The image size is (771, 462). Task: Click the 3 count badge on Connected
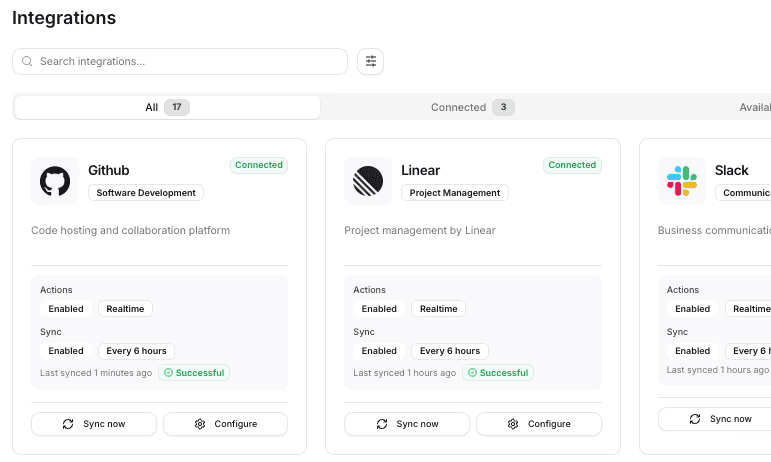pyautogui.click(x=504, y=107)
